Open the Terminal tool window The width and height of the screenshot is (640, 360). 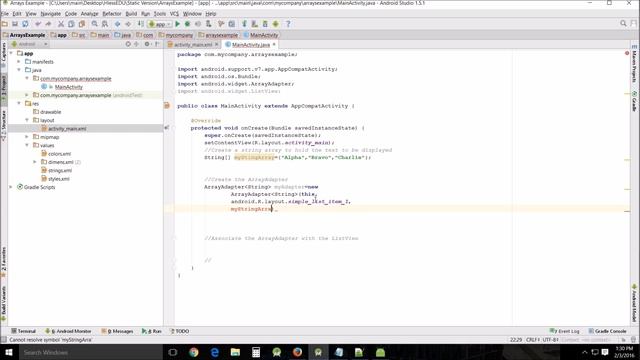[x=23, y=331]
